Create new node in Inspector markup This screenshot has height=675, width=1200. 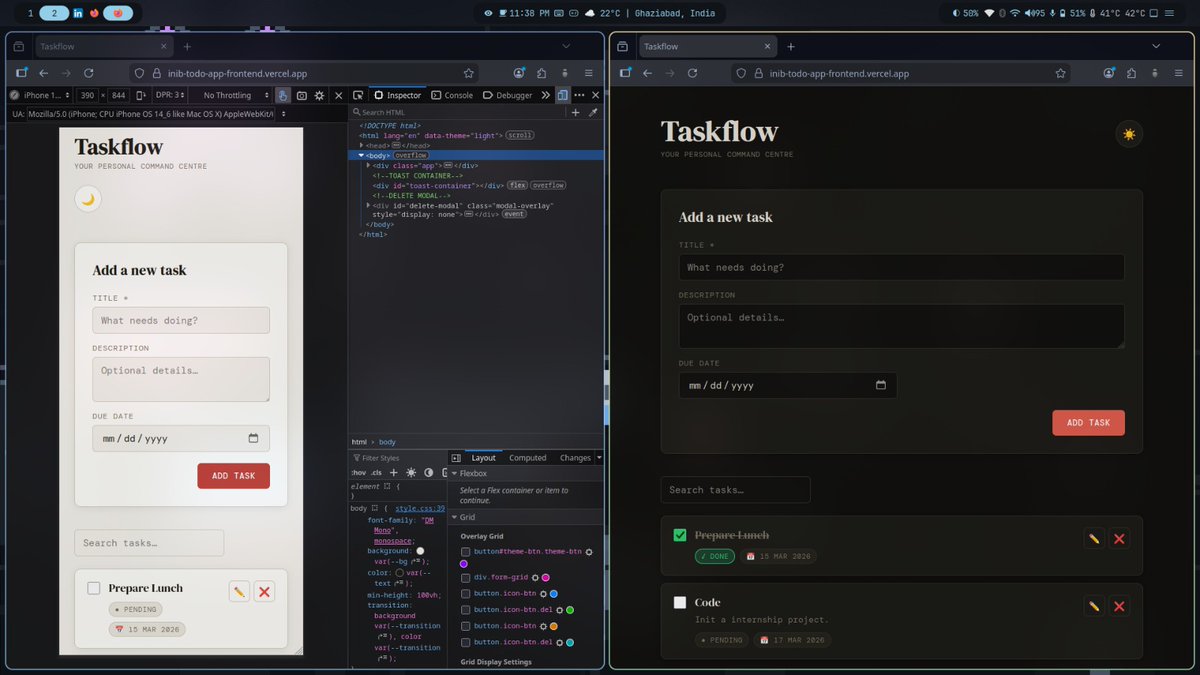(577, 113)
